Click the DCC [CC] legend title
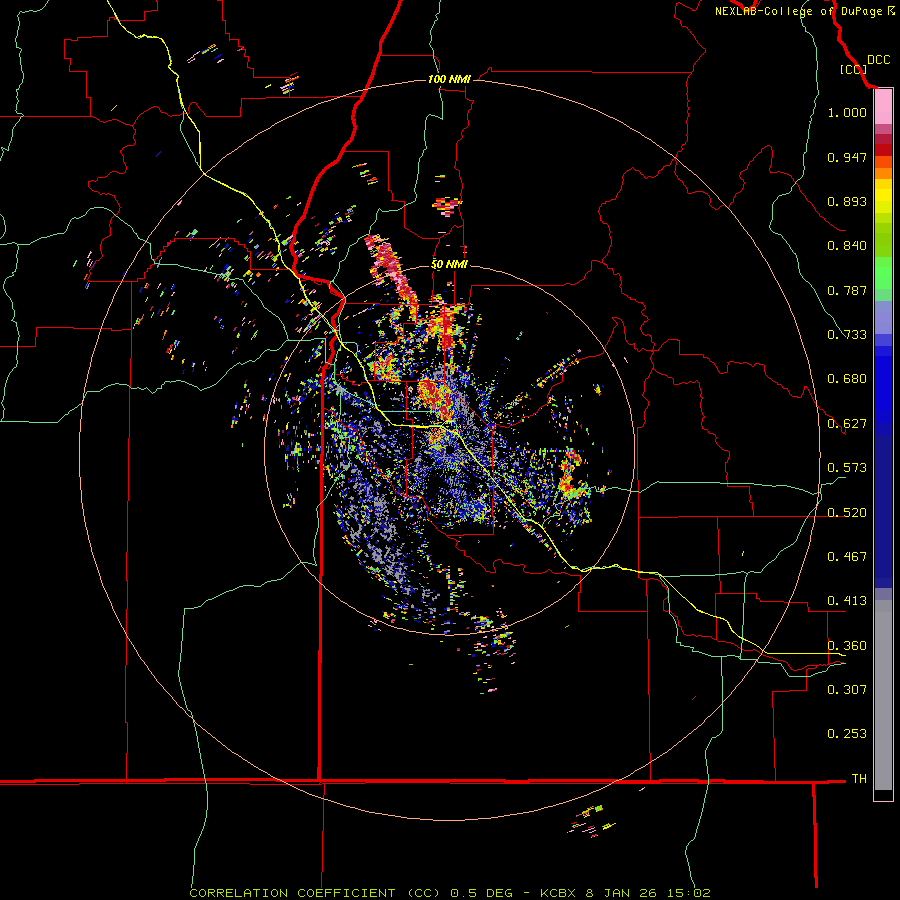900x900 pixels. tap(864, 64)
